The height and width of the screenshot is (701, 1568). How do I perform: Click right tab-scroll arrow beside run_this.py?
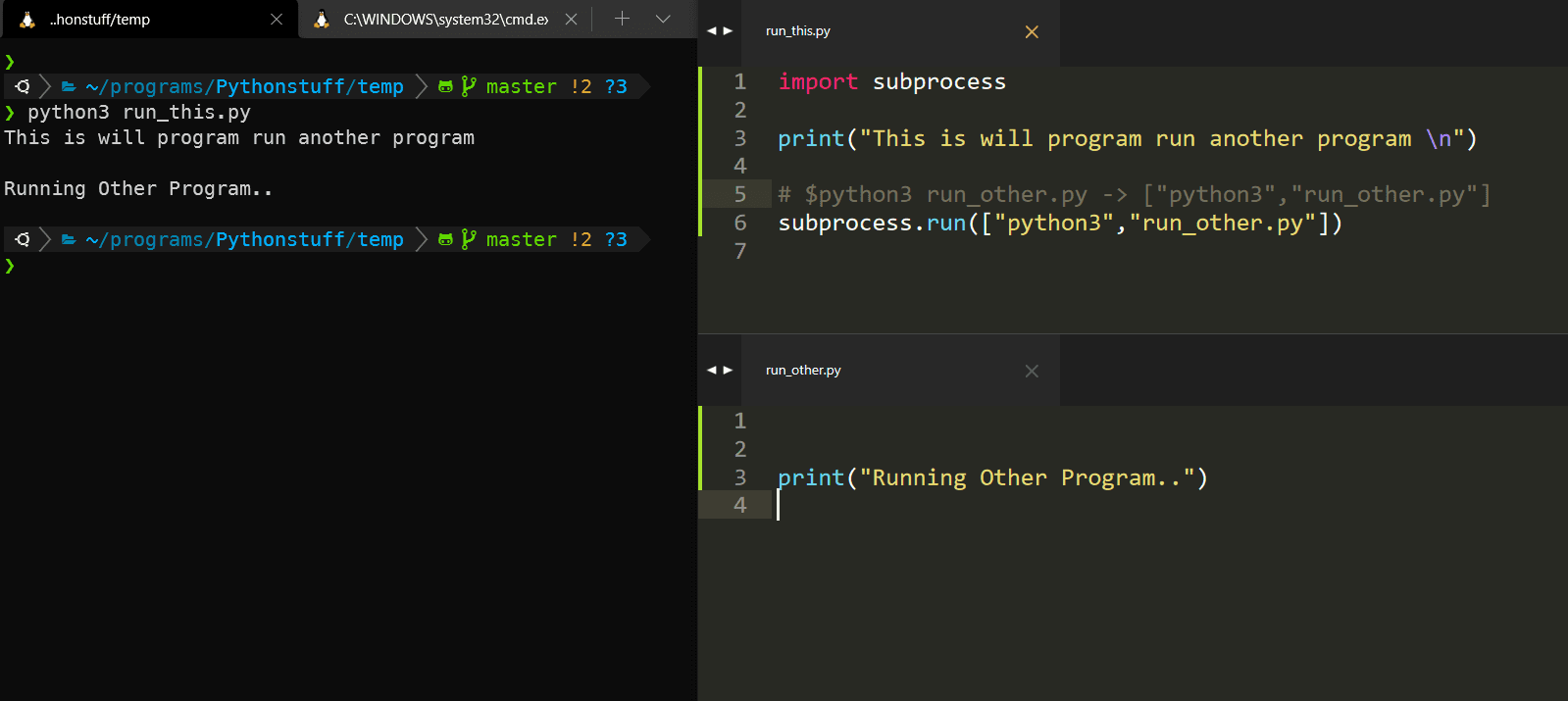click(728, 31)
